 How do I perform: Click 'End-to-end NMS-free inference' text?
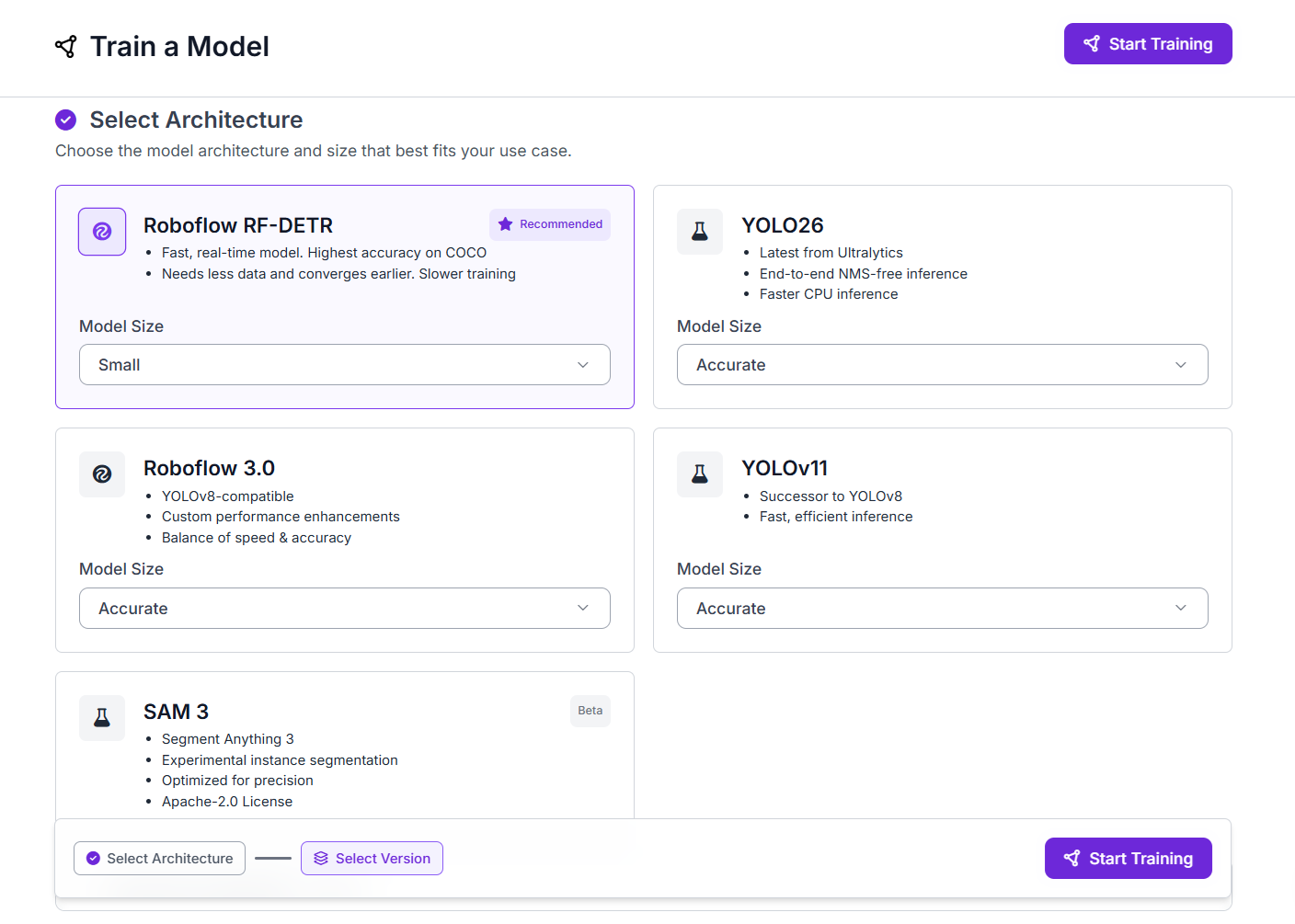(864, 274)
